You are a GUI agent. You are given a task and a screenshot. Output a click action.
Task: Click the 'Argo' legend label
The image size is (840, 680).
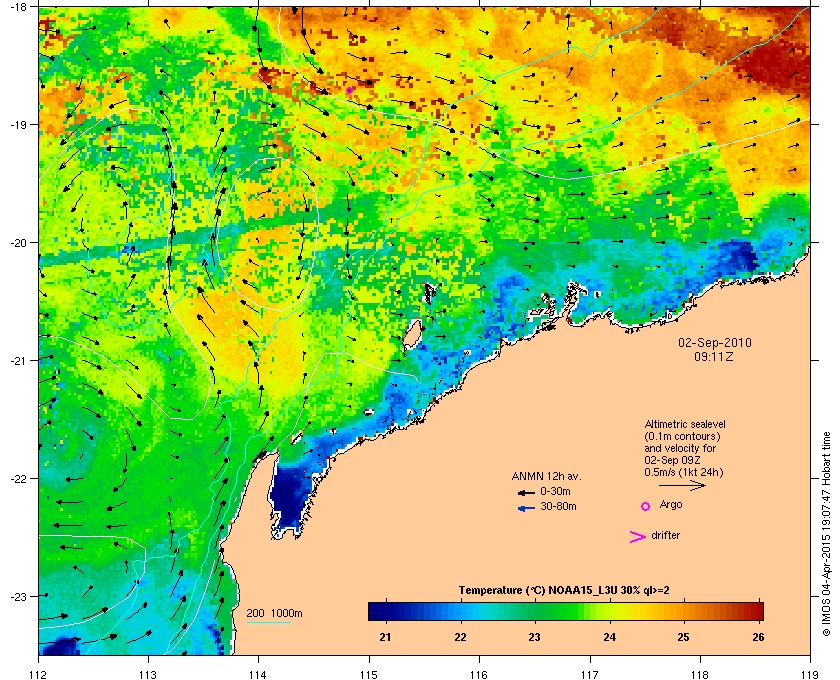tap(671, 504)
